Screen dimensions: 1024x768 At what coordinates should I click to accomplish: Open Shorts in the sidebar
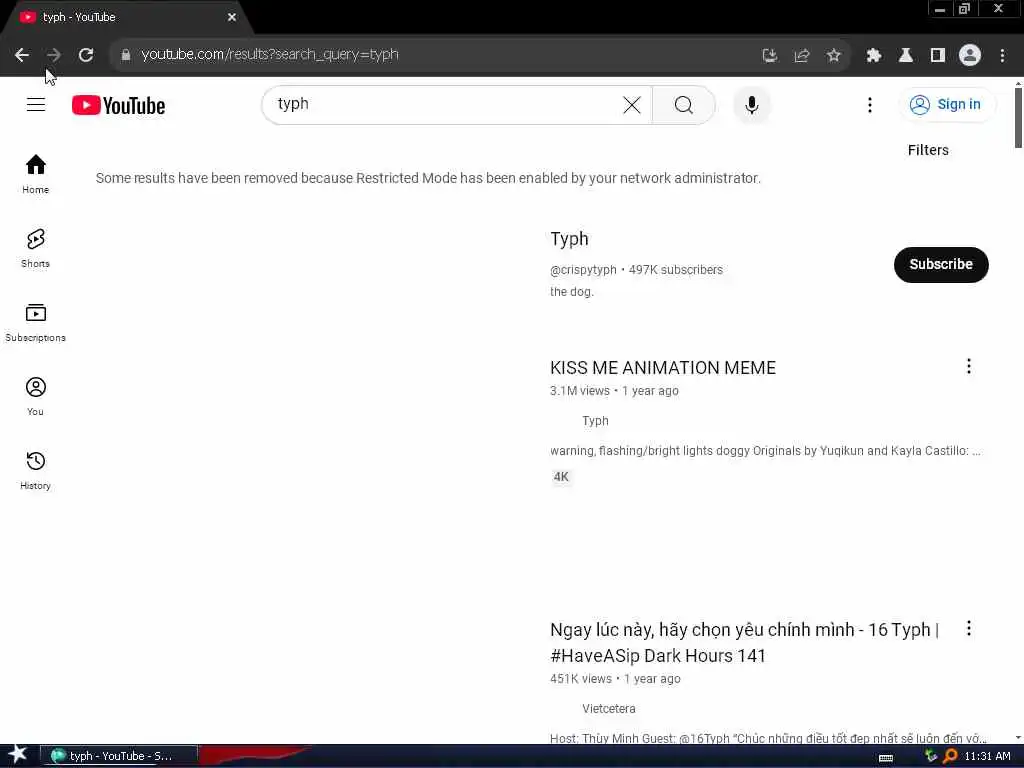point(35,248)
